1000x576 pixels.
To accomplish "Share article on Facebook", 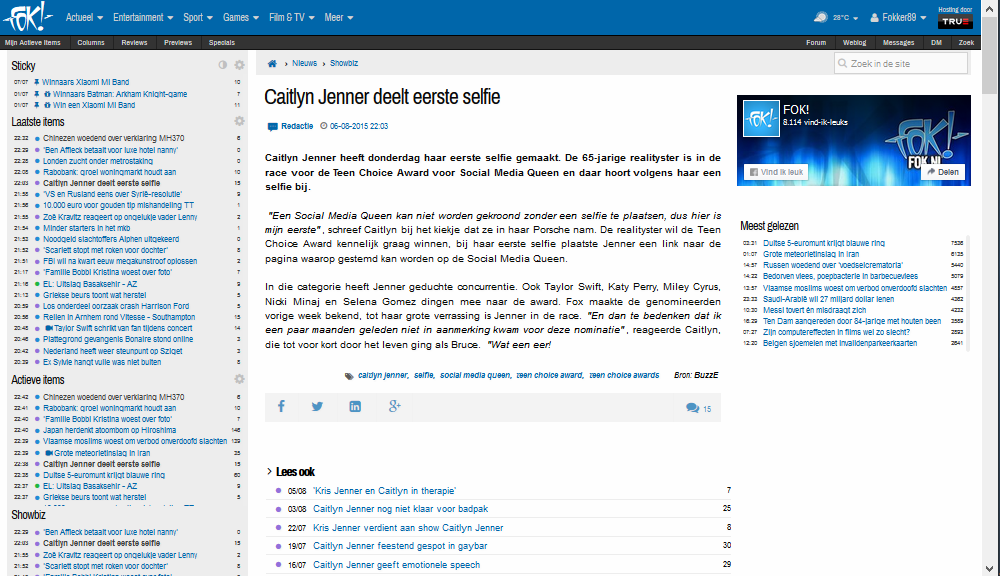I will [281, 406].
